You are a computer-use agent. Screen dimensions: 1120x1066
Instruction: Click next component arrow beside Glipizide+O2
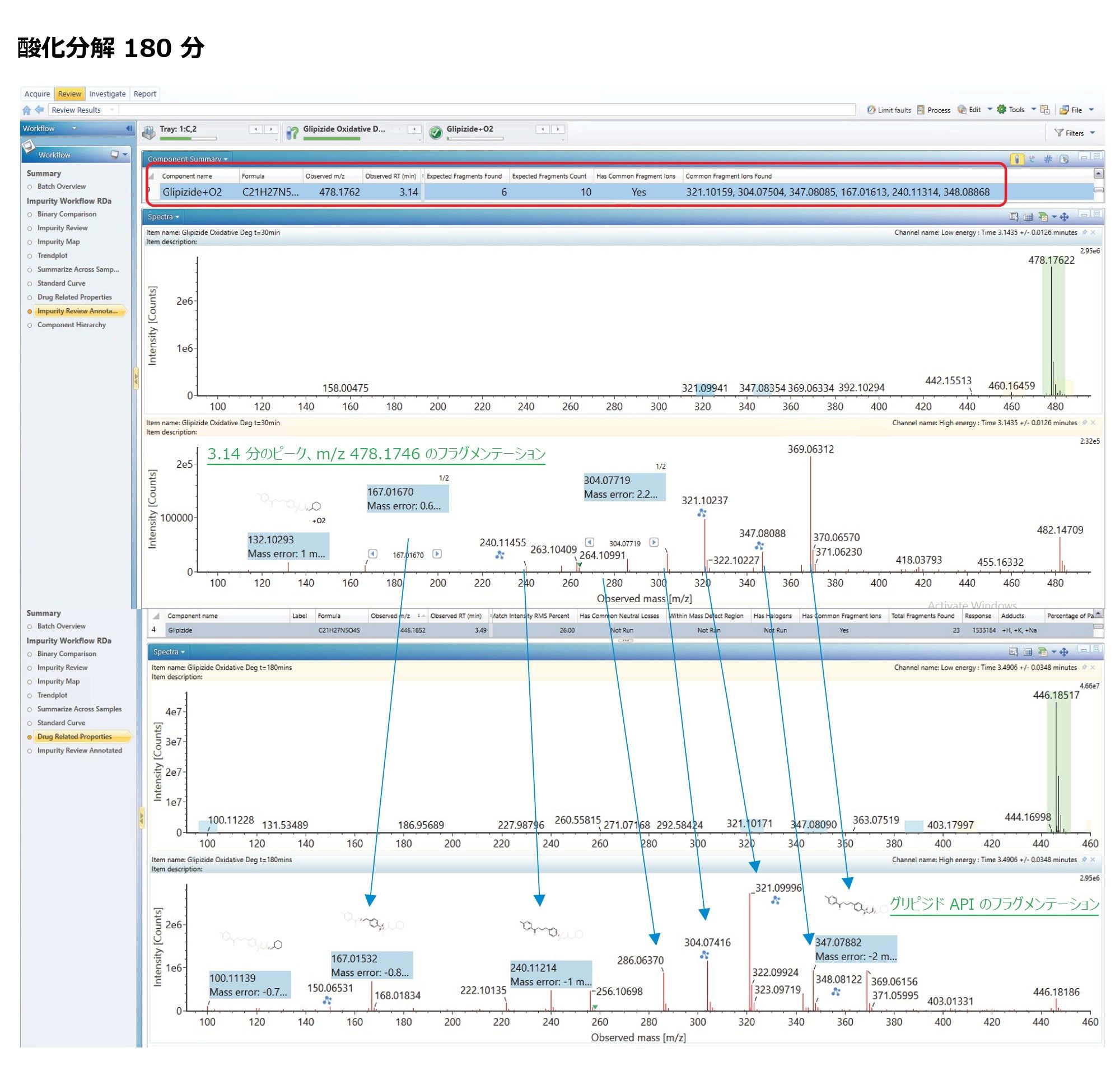[558, 129]
